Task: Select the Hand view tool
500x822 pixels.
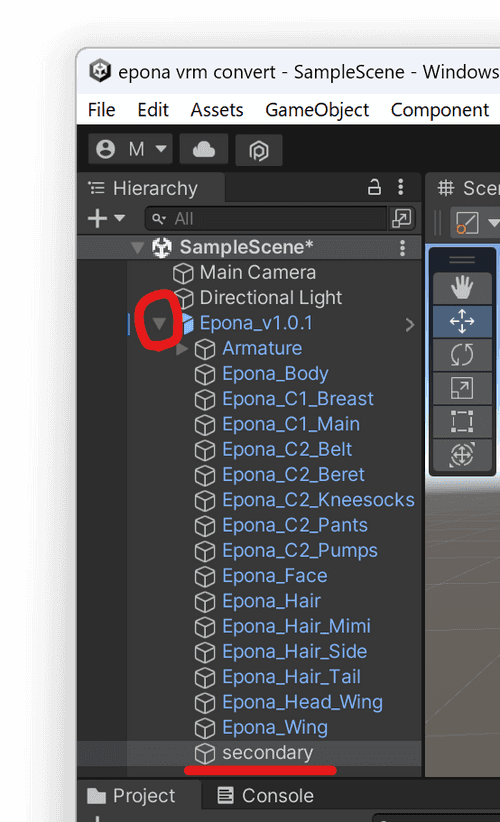Action: point(462,288)
